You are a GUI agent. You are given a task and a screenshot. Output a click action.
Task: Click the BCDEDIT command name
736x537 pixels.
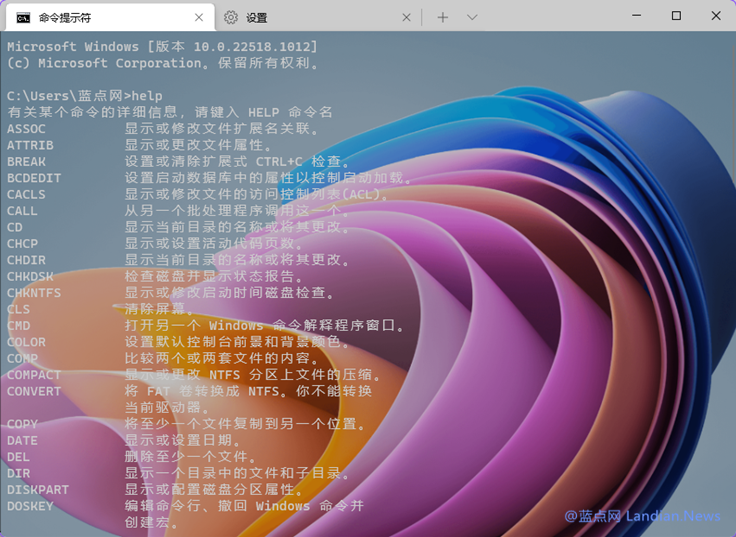[34, 178]
